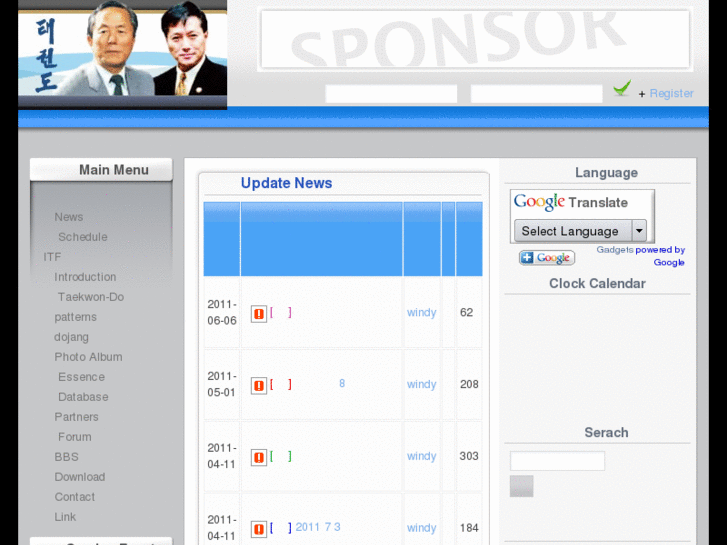Click the green checkmark login icon
Viewport: 727px width, 545px height.
point(622,88)
